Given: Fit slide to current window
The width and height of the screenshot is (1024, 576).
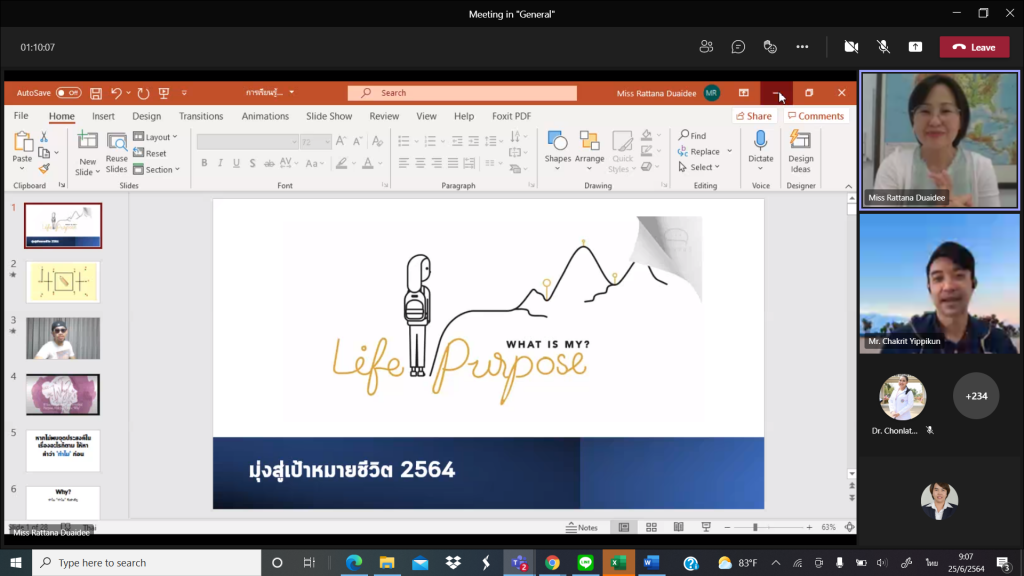Looking at the screenshot, I should click(850, 527).
